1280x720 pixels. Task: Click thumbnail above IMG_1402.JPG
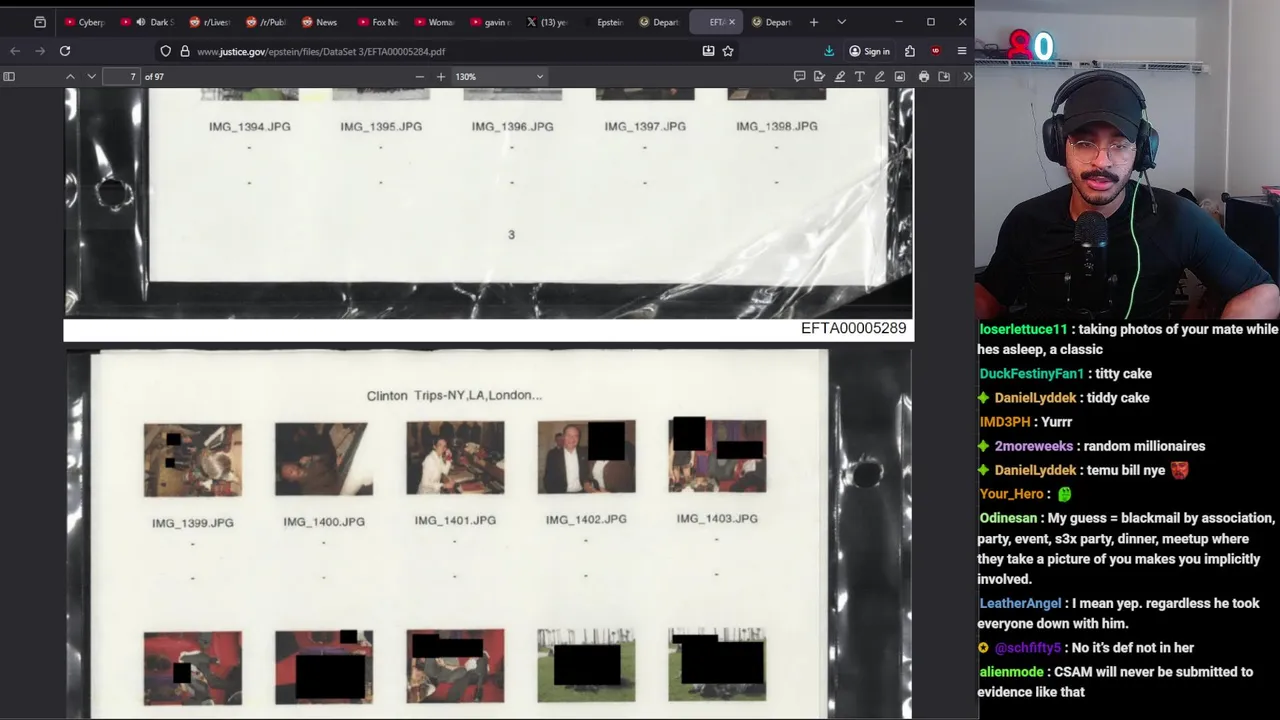pyautogui.click(x=586, y=457)
